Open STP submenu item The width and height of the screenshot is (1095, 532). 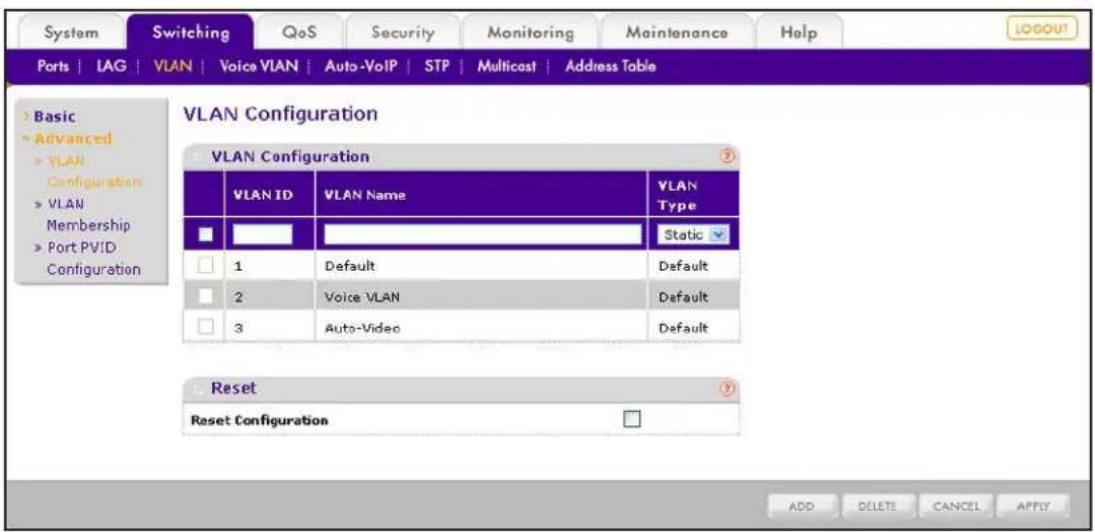point(435,67)
